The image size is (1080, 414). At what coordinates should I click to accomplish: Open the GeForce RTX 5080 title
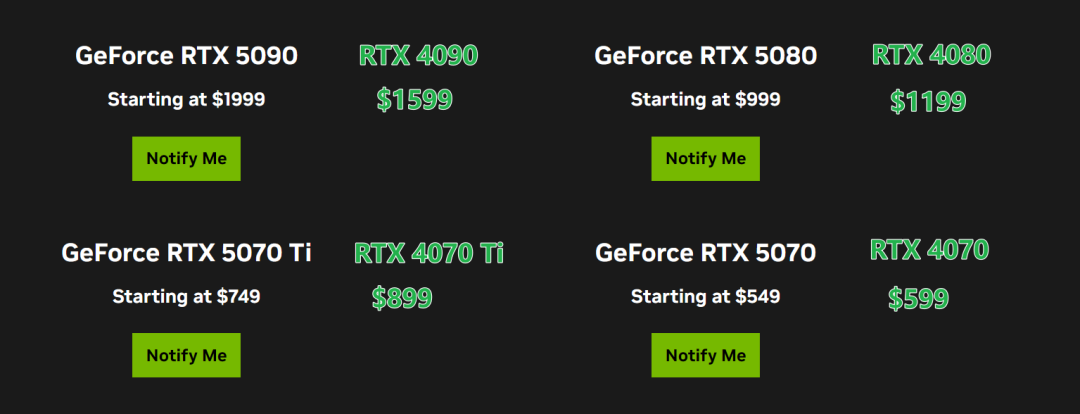705,55
